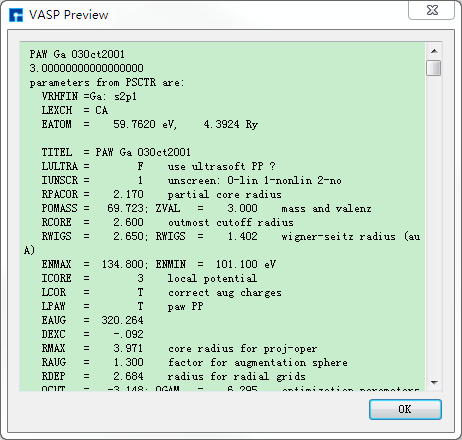462x440 pixels.
Task: Click the vertical scrollbar thumb
Action: 434,68
